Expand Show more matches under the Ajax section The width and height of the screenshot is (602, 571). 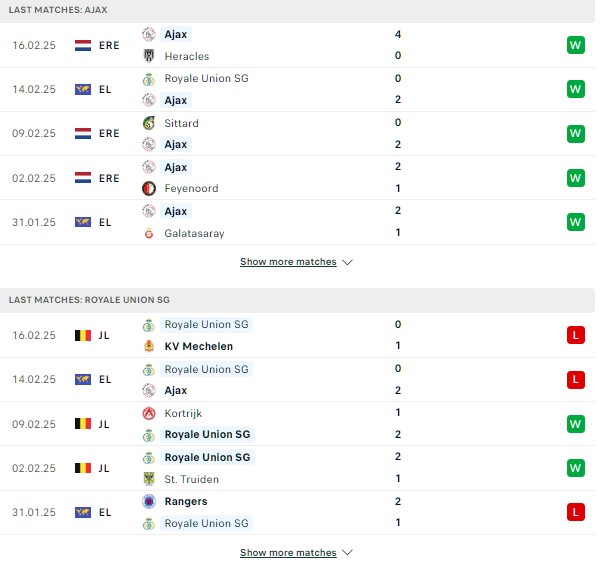click(288, 262)
